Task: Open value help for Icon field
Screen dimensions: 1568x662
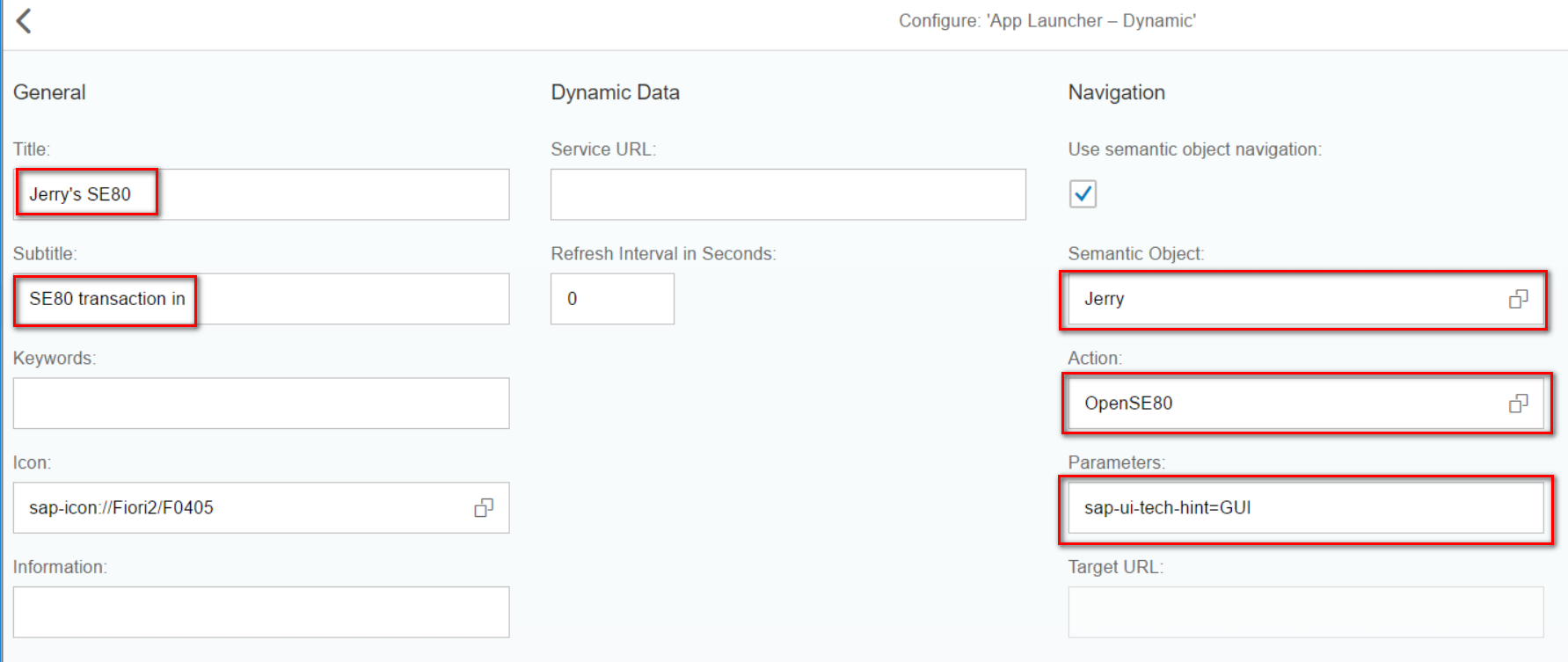Action: pyautogui.click(x=484, y=508)
